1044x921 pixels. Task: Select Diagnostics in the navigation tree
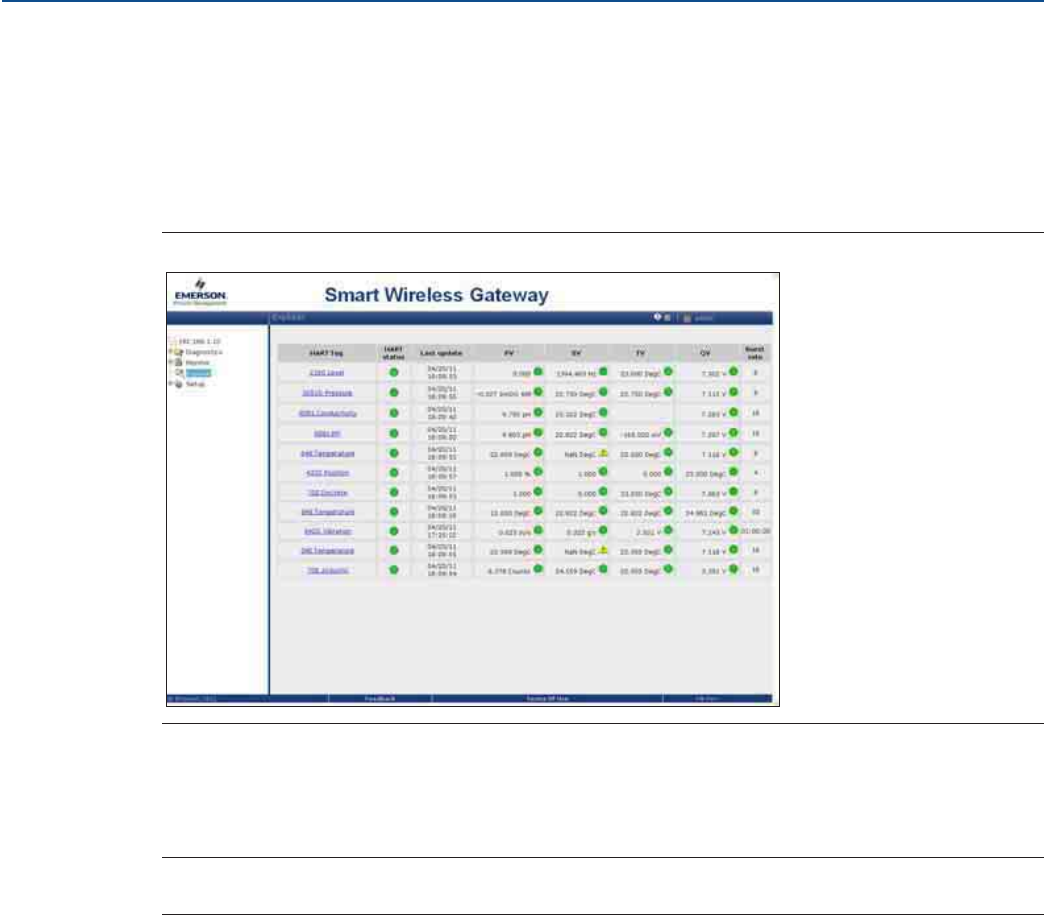coord(203,352)
